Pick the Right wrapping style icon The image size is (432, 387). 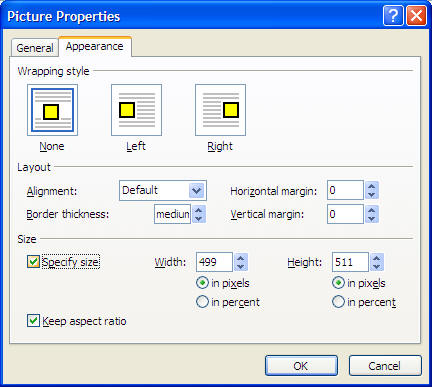[x=220, y=110]
